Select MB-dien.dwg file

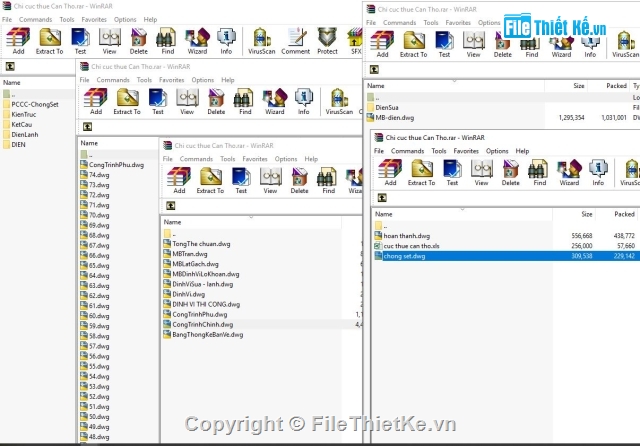[x=390, y=118]
